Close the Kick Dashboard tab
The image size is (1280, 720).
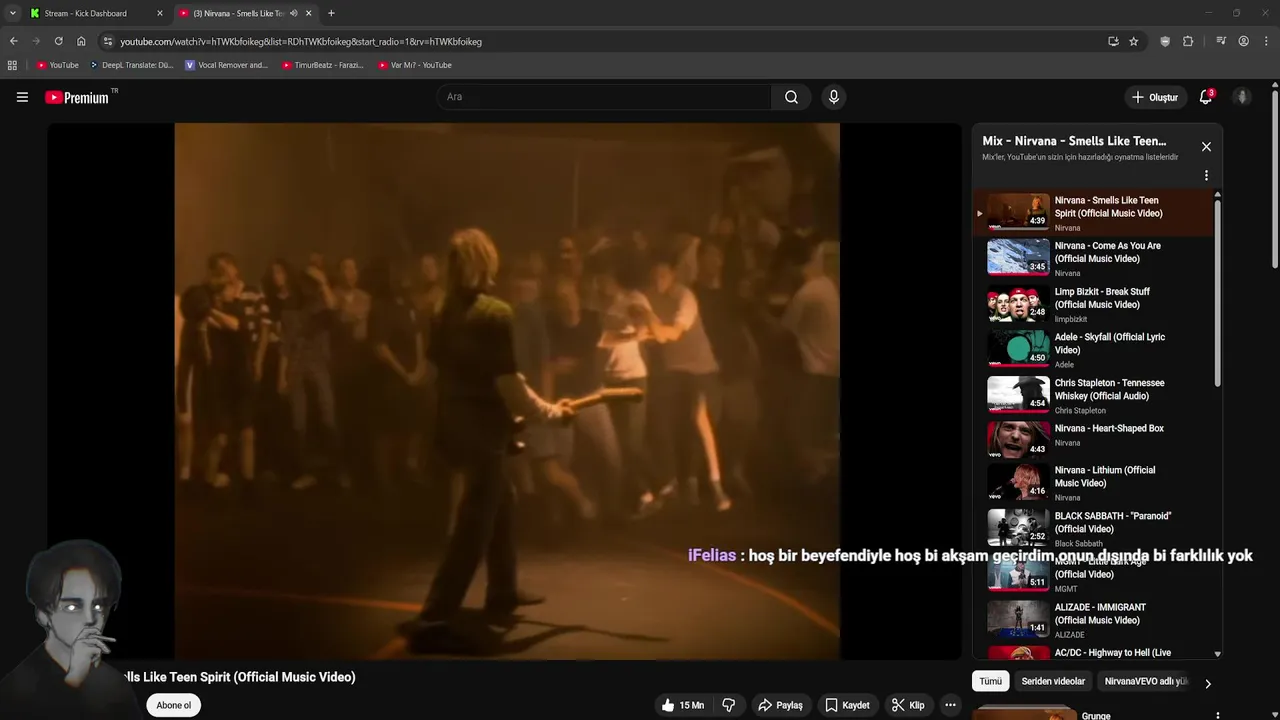click(x=159, y=13)
